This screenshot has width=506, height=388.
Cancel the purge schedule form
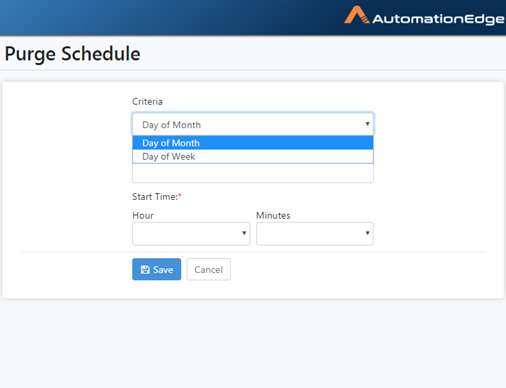click(x=208, y=269)
